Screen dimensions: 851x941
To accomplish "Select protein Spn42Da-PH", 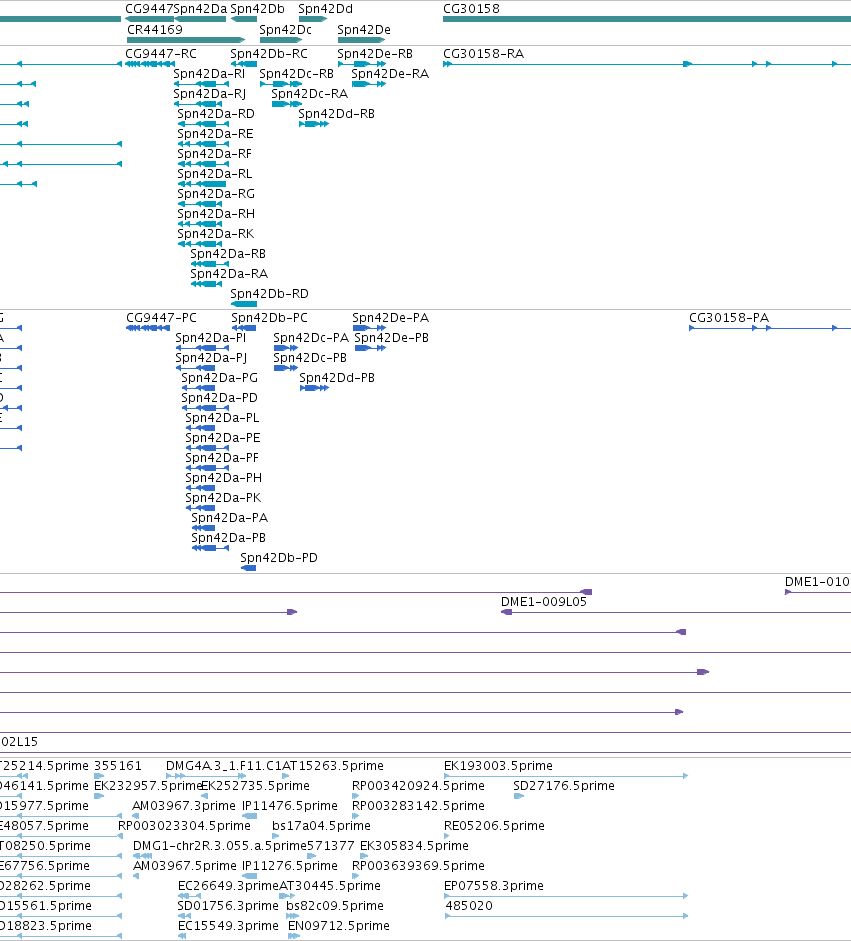I will click(223, 478).
